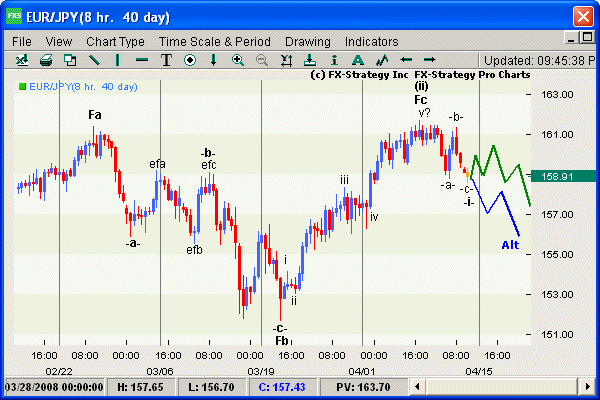
Task: Click the 'Updated: 09:45:38' timestamp
Action: 539,60
